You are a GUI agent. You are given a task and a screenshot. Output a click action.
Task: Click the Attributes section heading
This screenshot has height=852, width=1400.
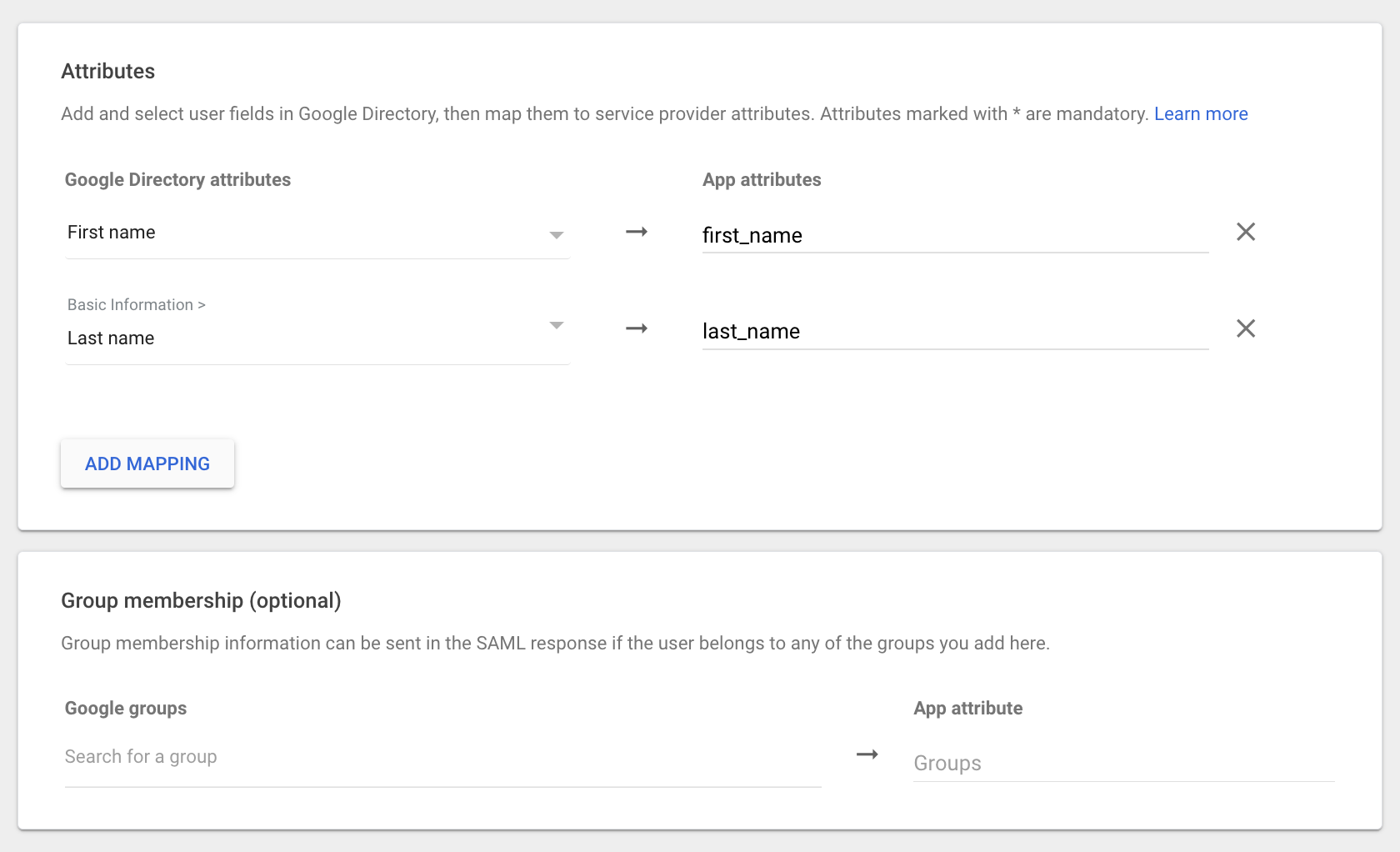(108, 72)
